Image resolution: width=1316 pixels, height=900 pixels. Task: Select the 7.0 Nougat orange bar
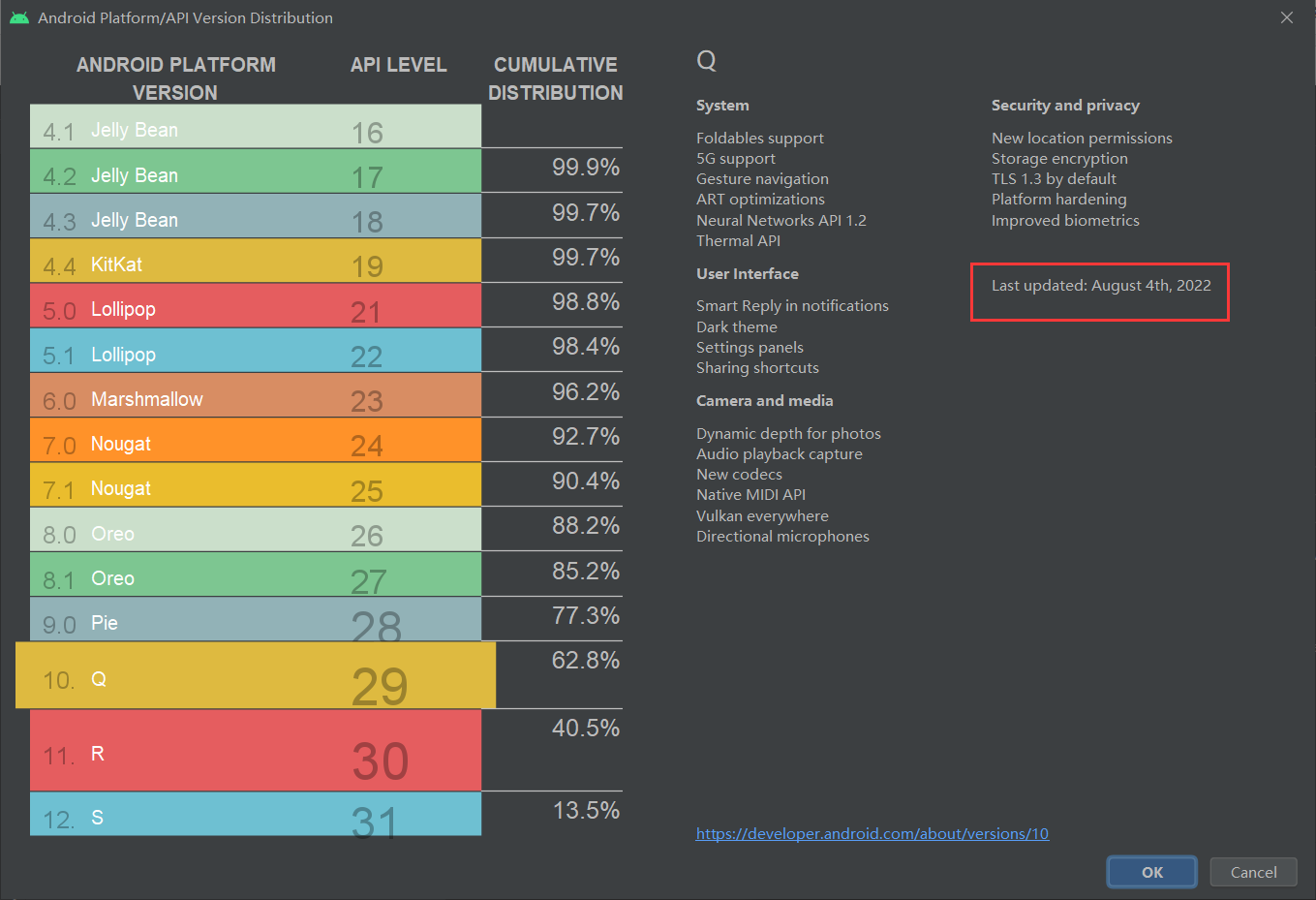tap(256, 440)
